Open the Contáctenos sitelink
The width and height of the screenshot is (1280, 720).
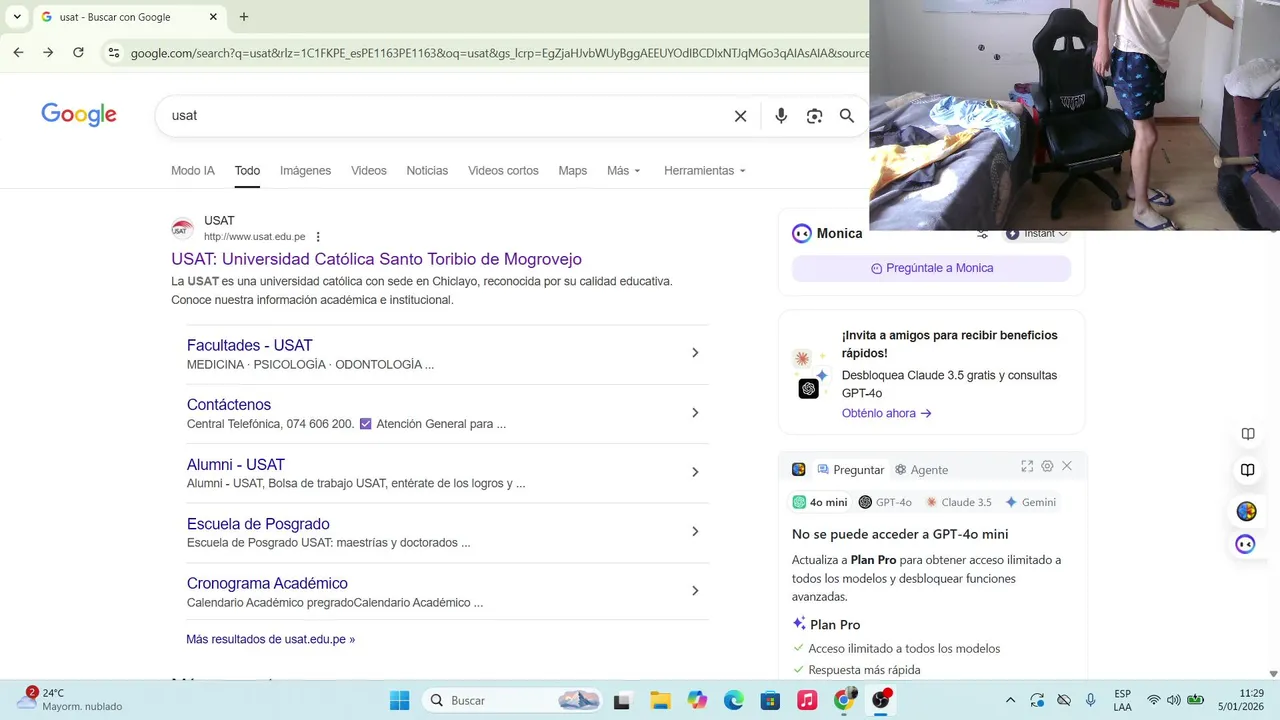[229, 405]
